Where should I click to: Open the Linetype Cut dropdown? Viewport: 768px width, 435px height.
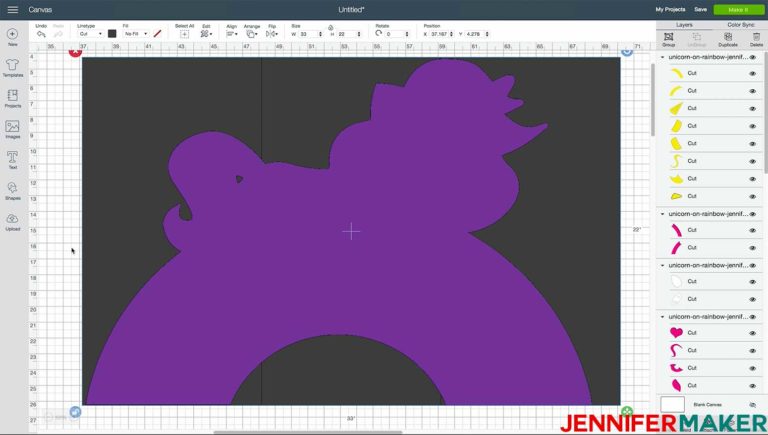[x=90, y=34]
